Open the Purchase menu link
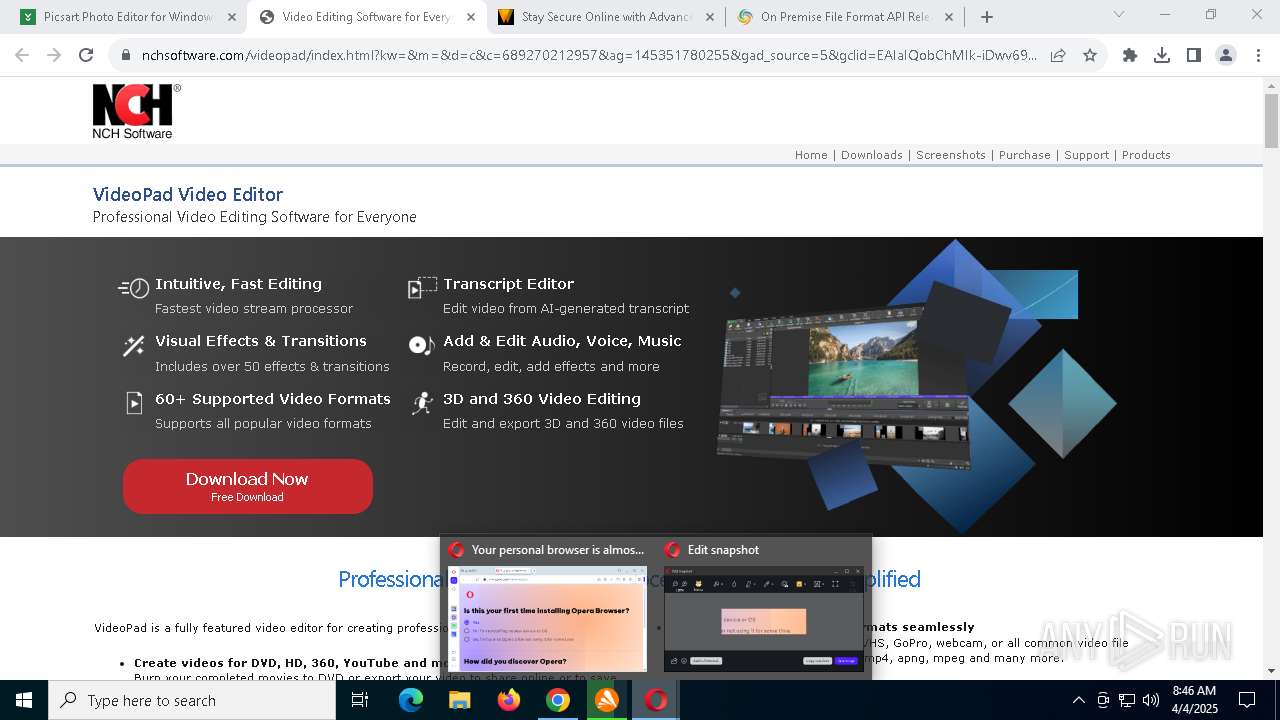The height and width of the screenshot is (720, 1280). point(1025,155)
